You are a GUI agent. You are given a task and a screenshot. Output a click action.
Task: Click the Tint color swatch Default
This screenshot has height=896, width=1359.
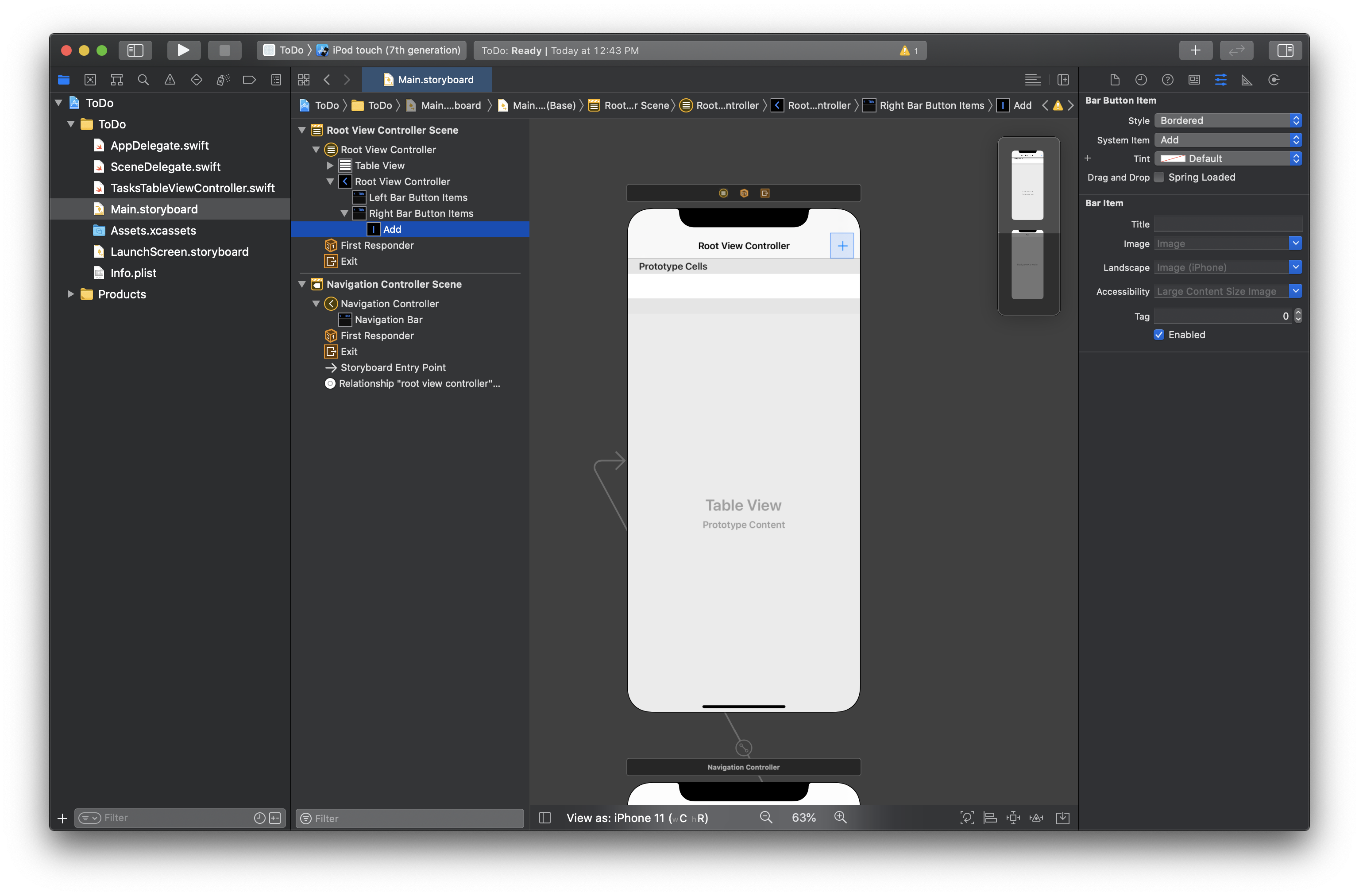coord(1170,158)
